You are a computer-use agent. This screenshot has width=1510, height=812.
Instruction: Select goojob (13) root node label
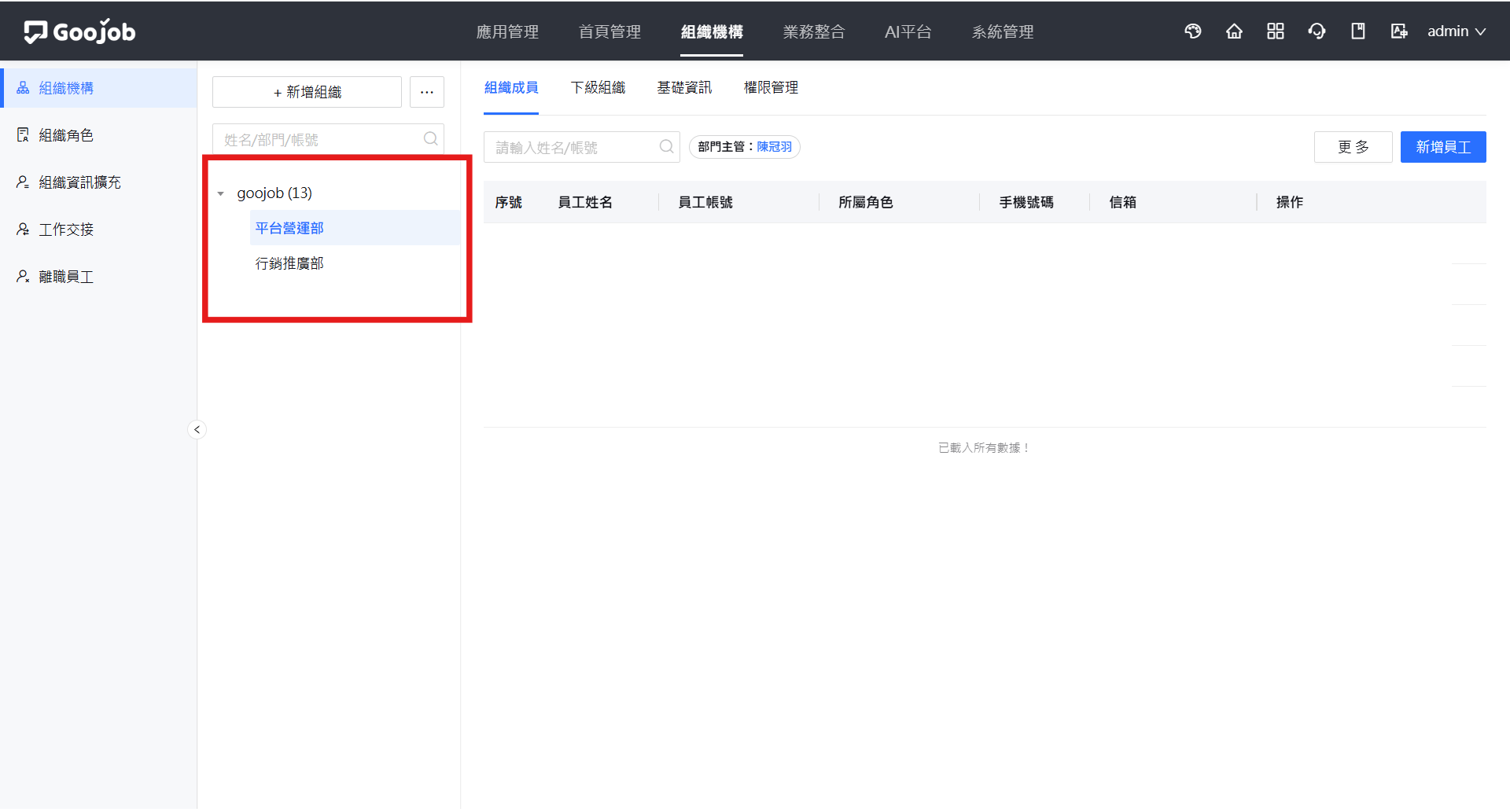[x=274, y=193]
